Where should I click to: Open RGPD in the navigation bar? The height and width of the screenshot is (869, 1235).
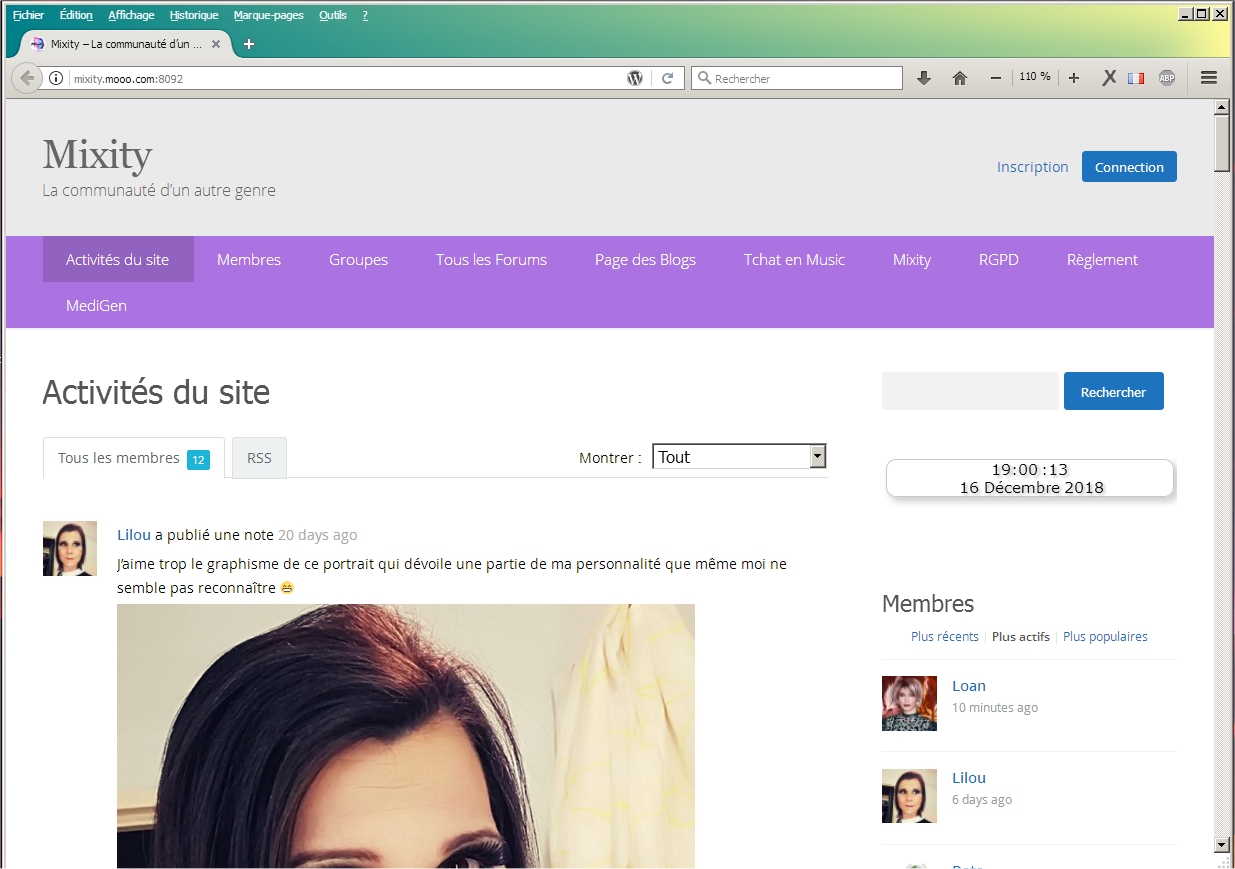tap(999, 259)
